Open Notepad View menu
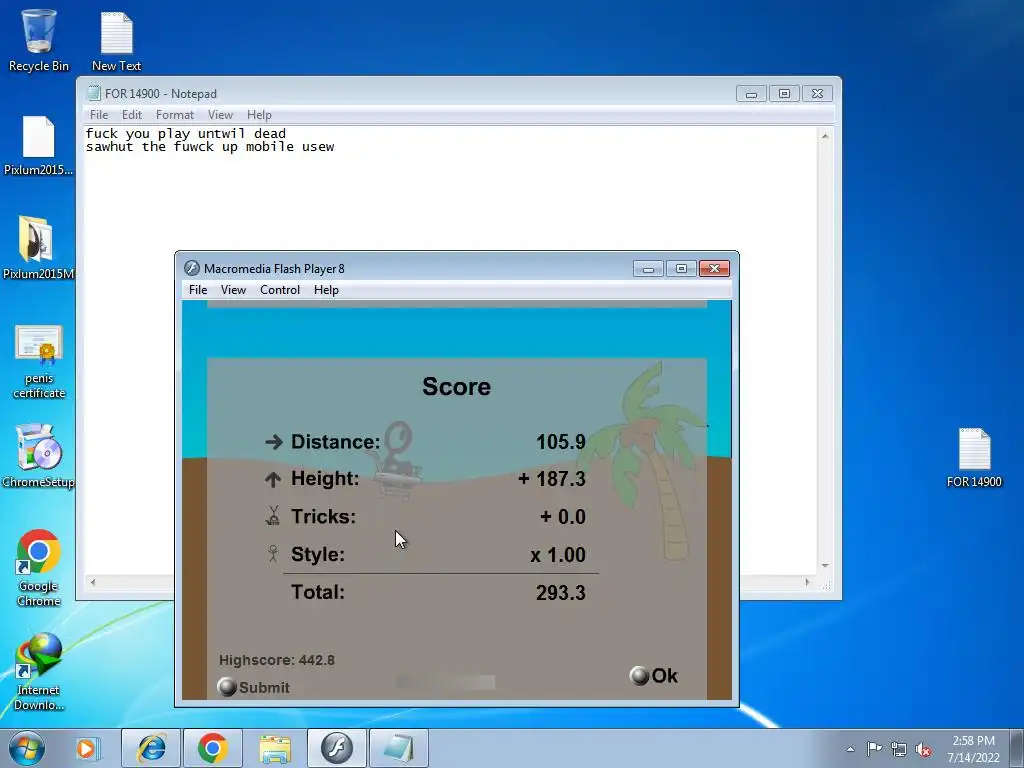Image resolution: width=1024 pixels, height=768 pixels. pyautogui.click(x=220, y=115)
